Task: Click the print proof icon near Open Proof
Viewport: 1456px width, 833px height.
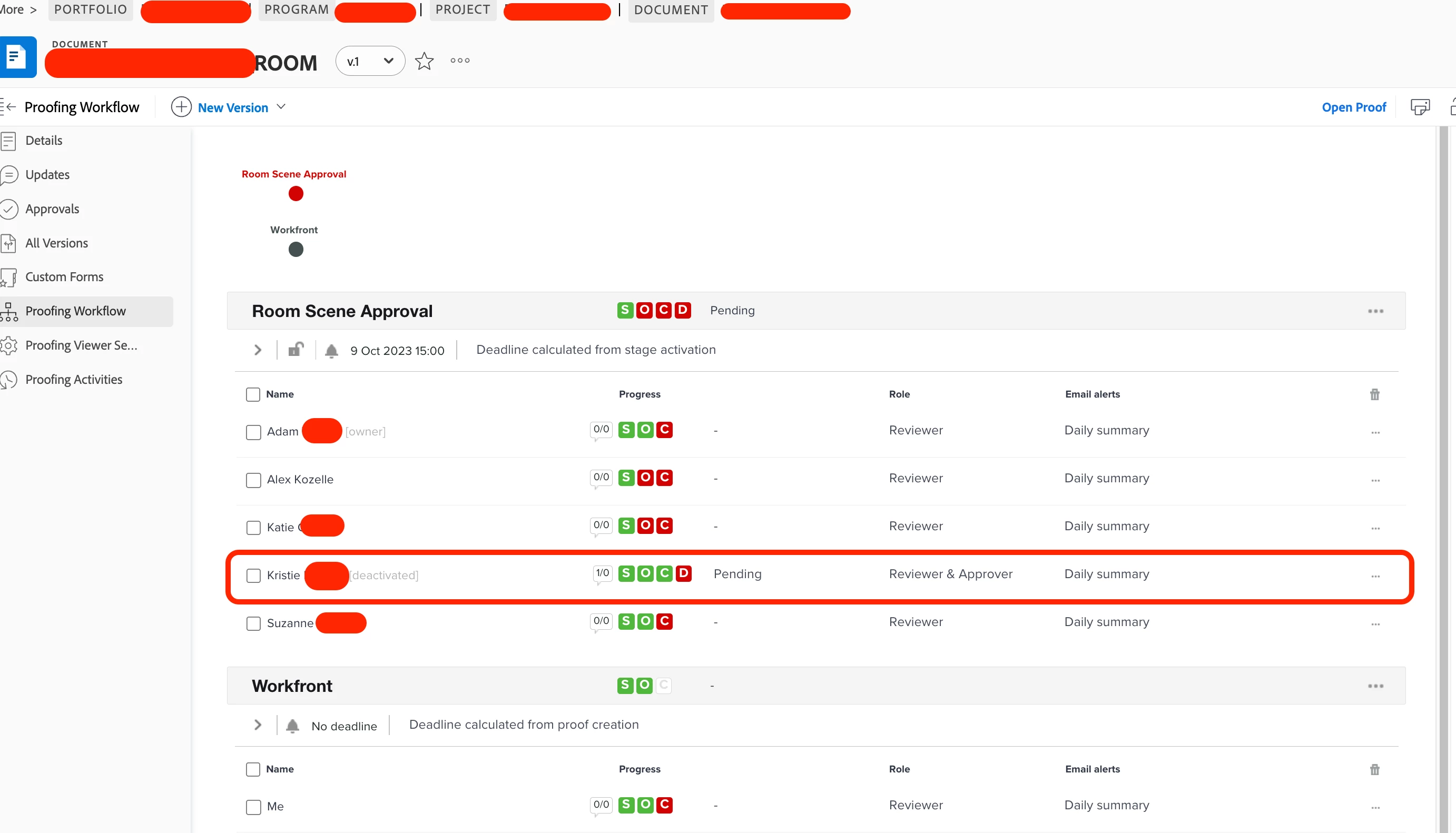Action: (1420, 107)
